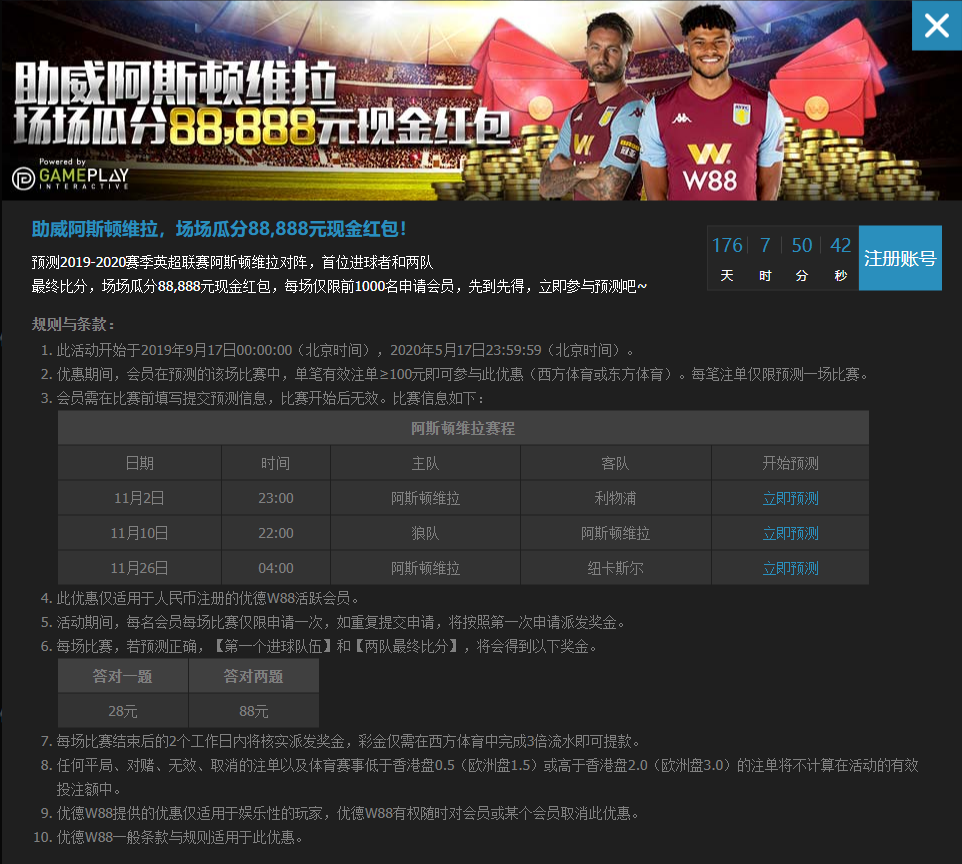Click the home team cell 狼队

coord(425,533)
